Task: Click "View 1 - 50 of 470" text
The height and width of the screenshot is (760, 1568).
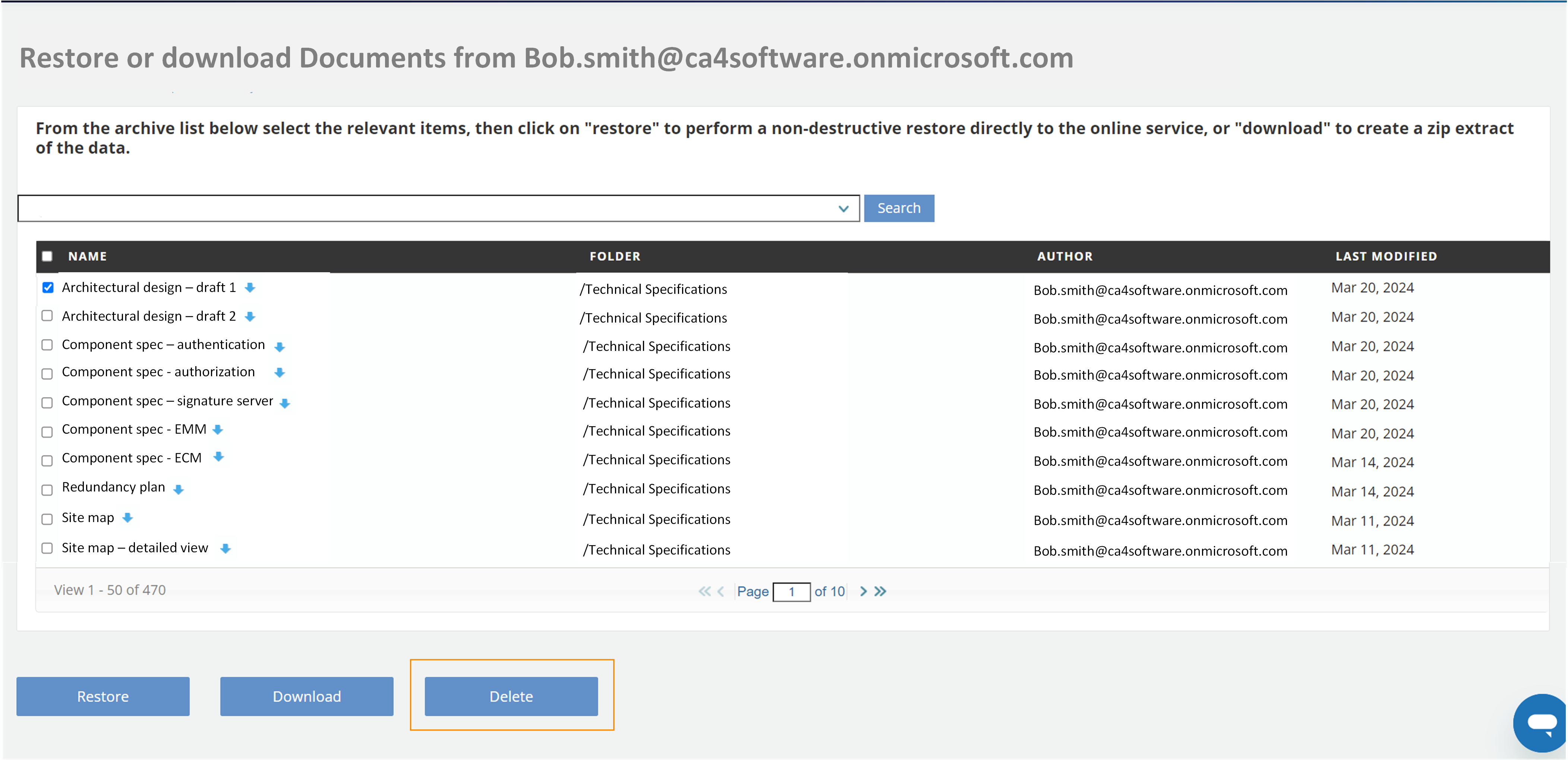Action: click(110, 590)
